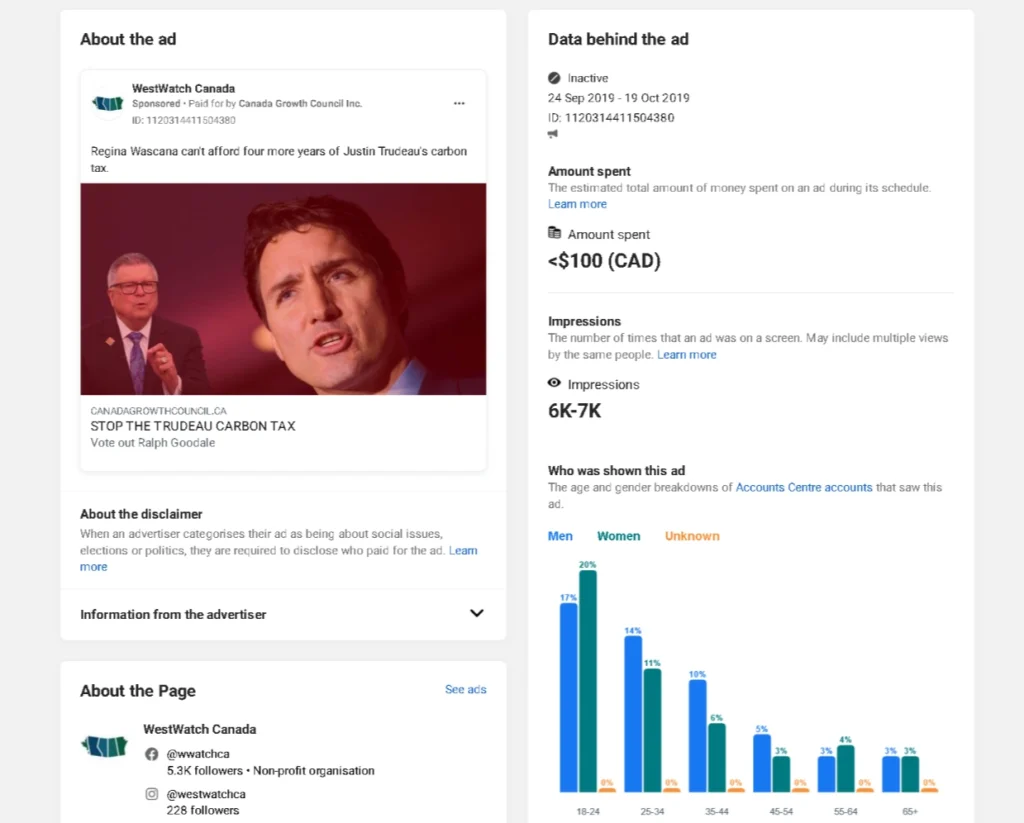Toggle the Unknown series in chart legend
Viewport: 1024px width, 823px height.
692,536
